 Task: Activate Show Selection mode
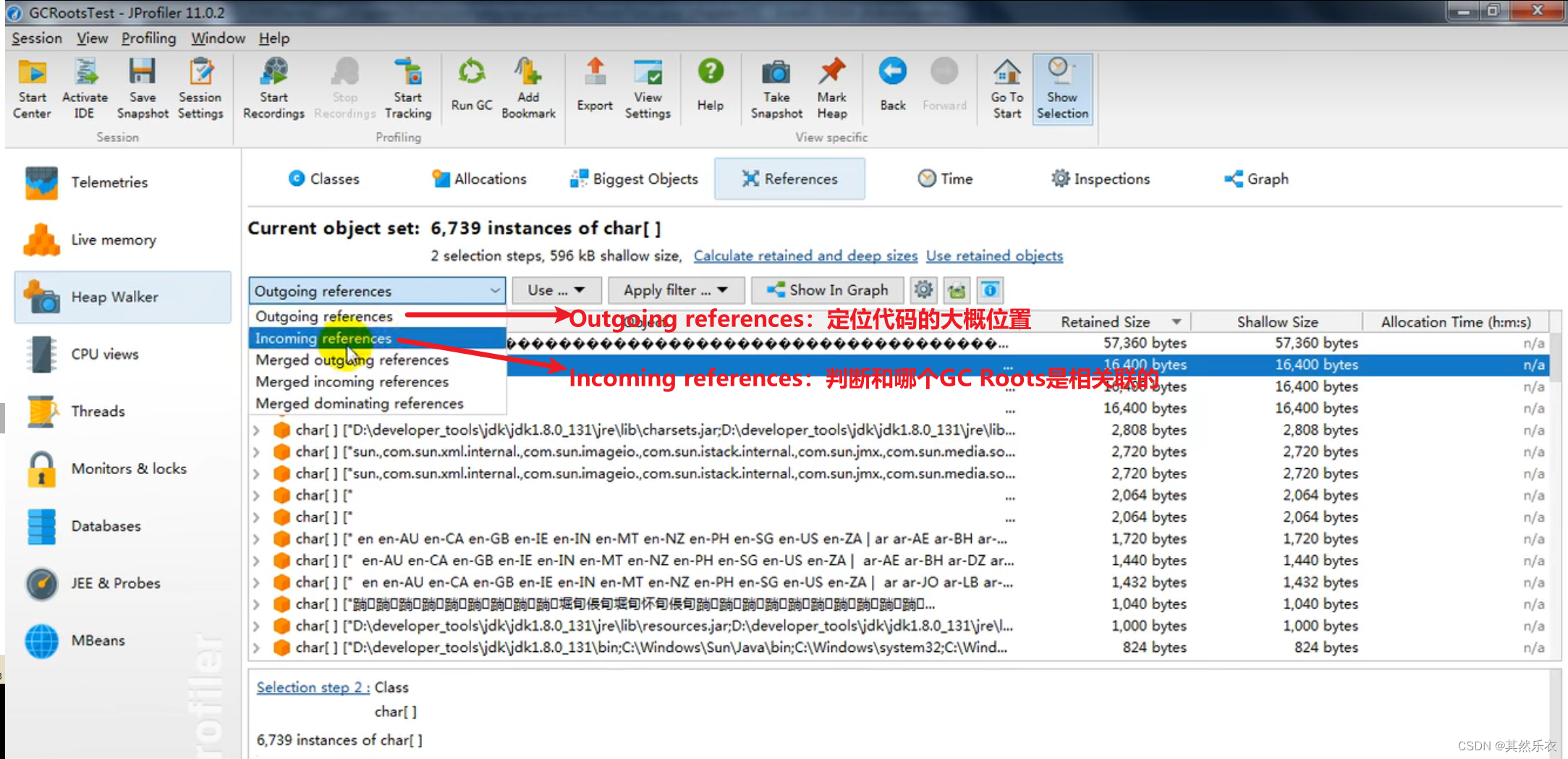coord(1061,87)
